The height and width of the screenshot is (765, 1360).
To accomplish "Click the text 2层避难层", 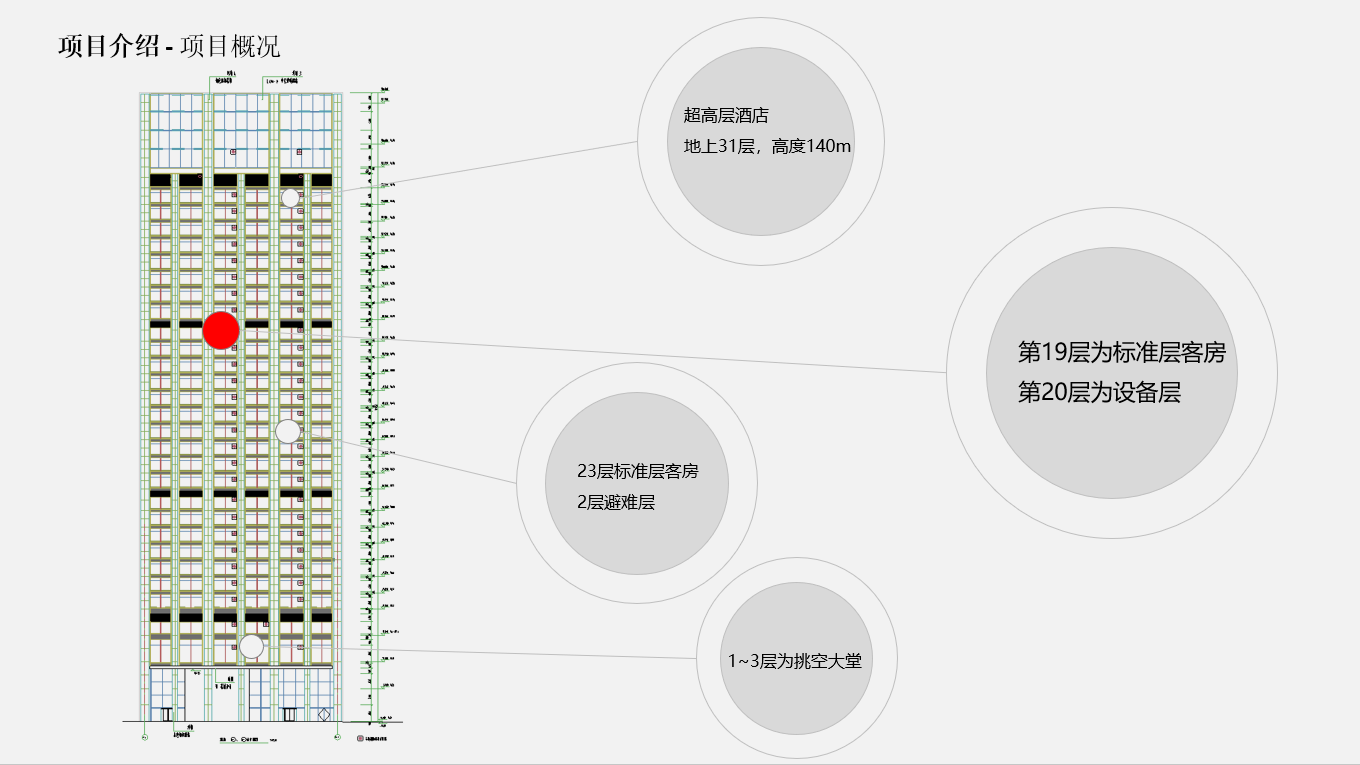I will pyautogui.click(x=616, y=502).
